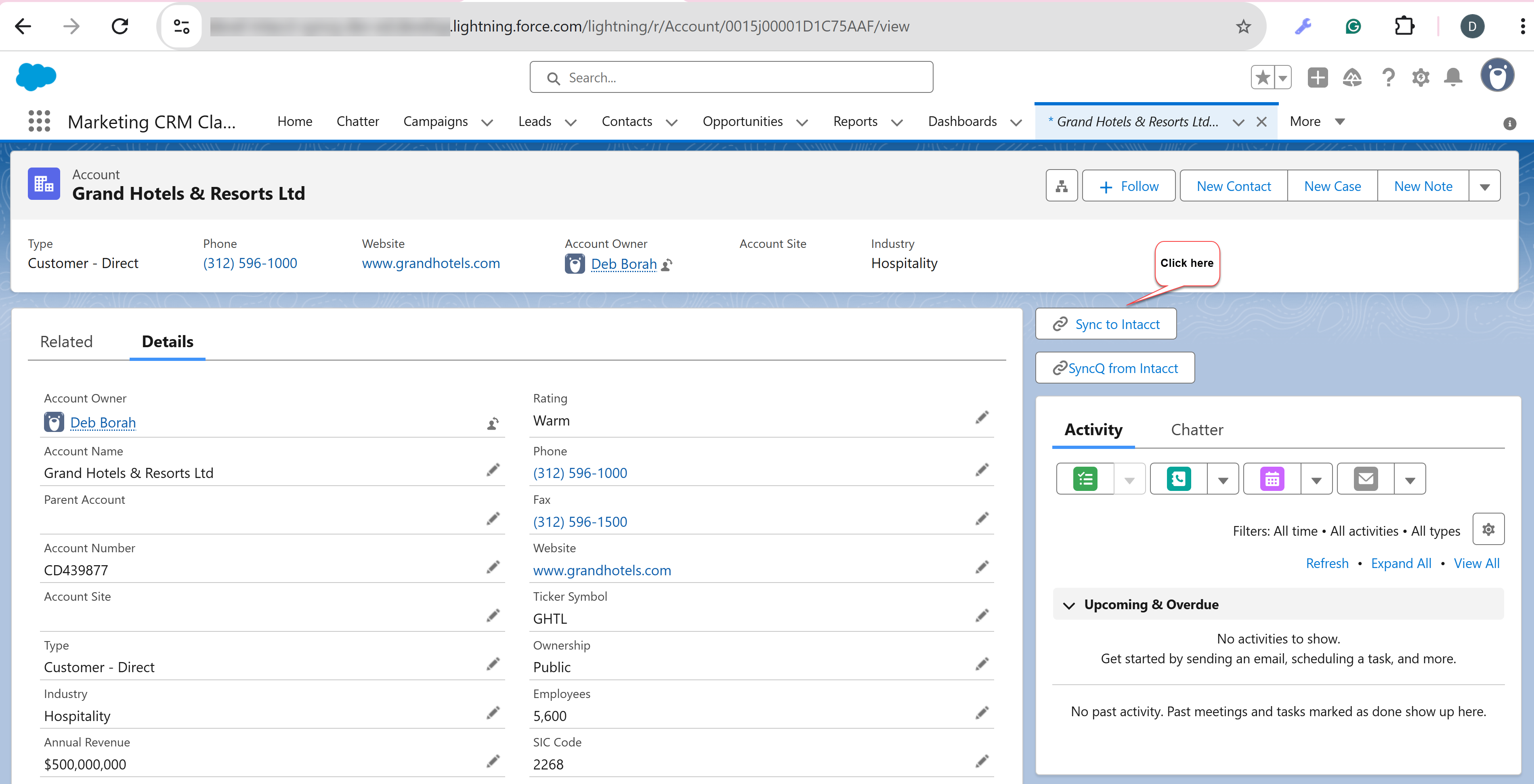Screen dimensions: 1534x784
Task: Open the favorites list dropdown arrow
Action: [1283, 78]
